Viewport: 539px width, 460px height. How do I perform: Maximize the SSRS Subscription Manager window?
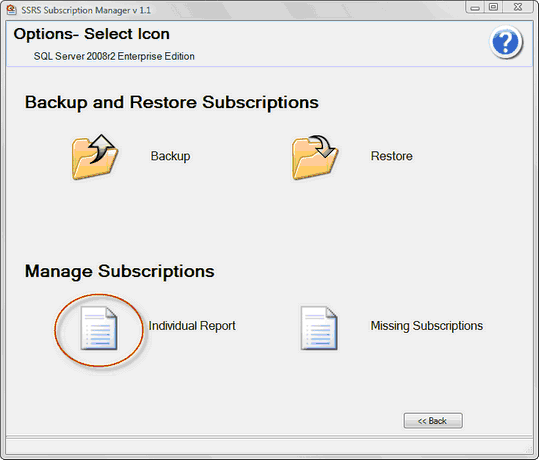click(494, 7)
